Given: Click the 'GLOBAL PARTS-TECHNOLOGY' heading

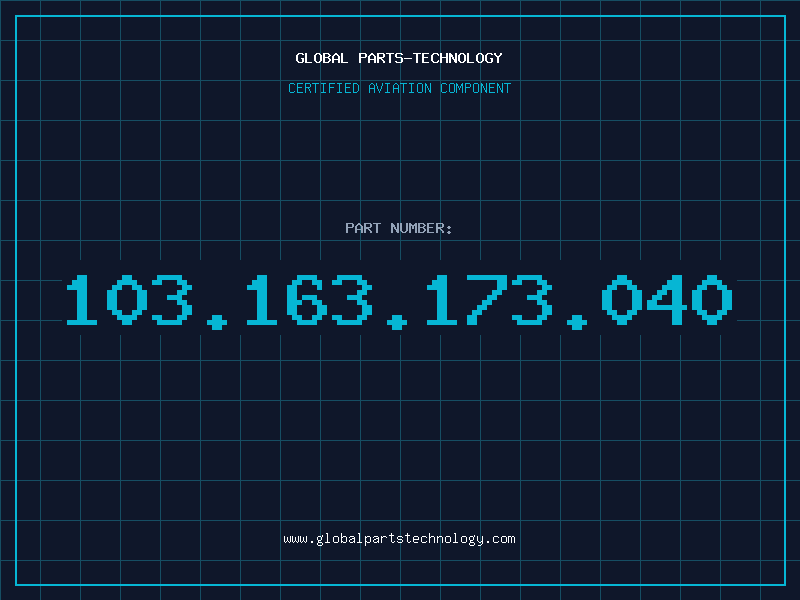Looking at the screenshot, I should click(399, 58).
